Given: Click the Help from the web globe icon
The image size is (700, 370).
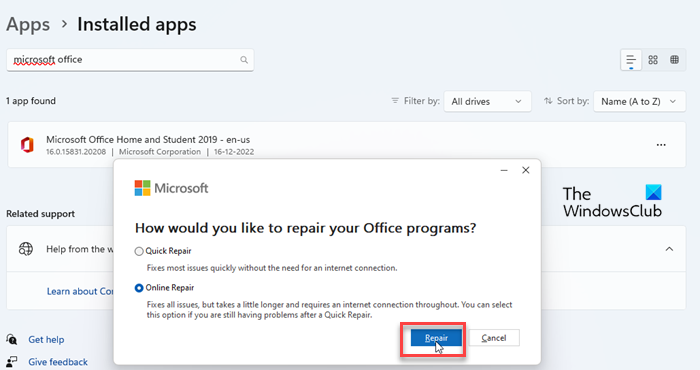Looking at the screenshot, I should [x=26, y=249].
